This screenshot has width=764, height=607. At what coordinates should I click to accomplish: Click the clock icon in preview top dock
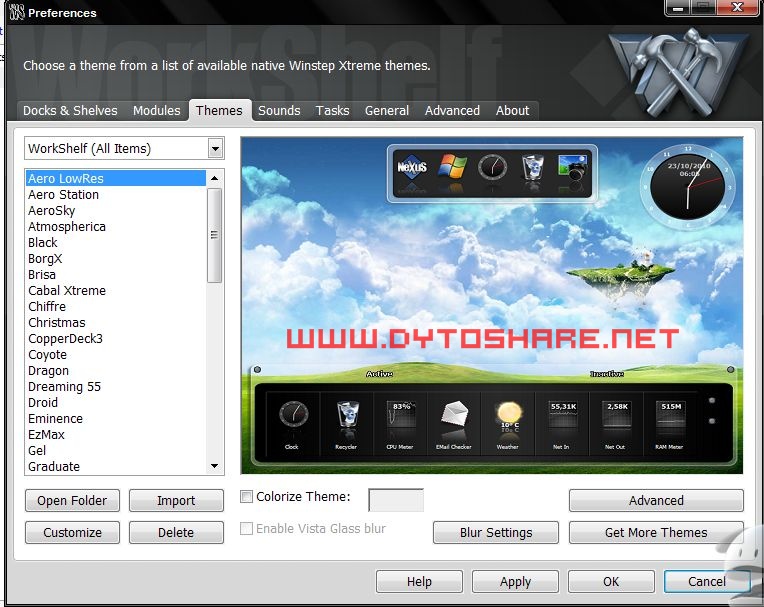(493, 167)
